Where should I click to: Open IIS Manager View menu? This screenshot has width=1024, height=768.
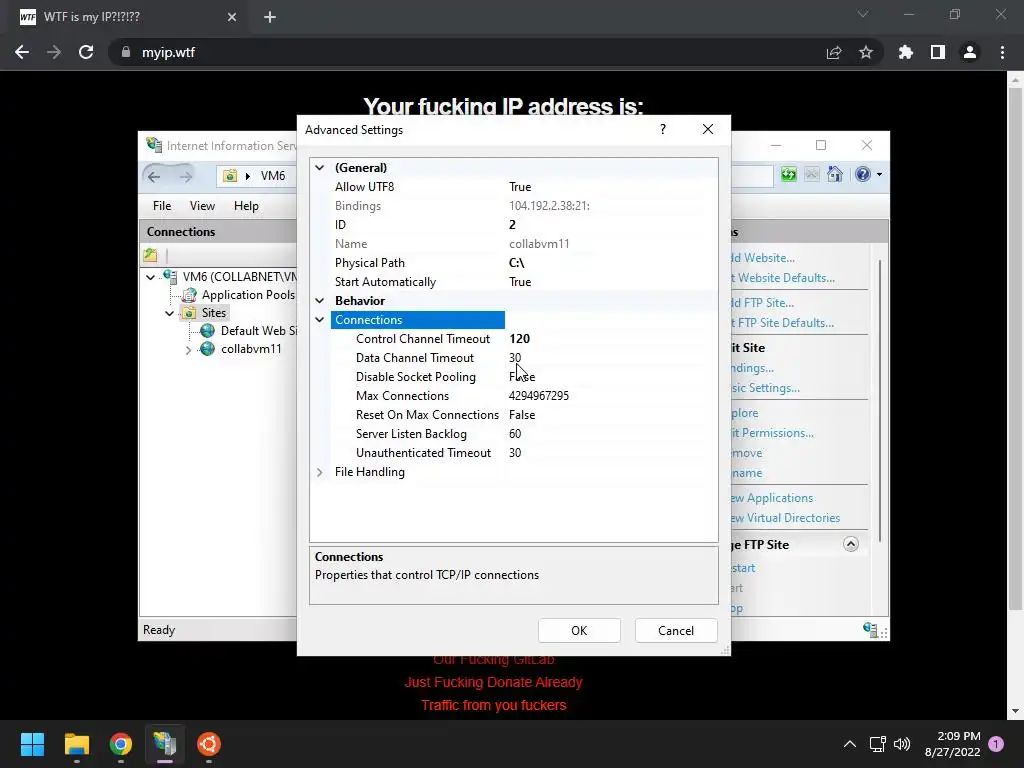(202, 206)
